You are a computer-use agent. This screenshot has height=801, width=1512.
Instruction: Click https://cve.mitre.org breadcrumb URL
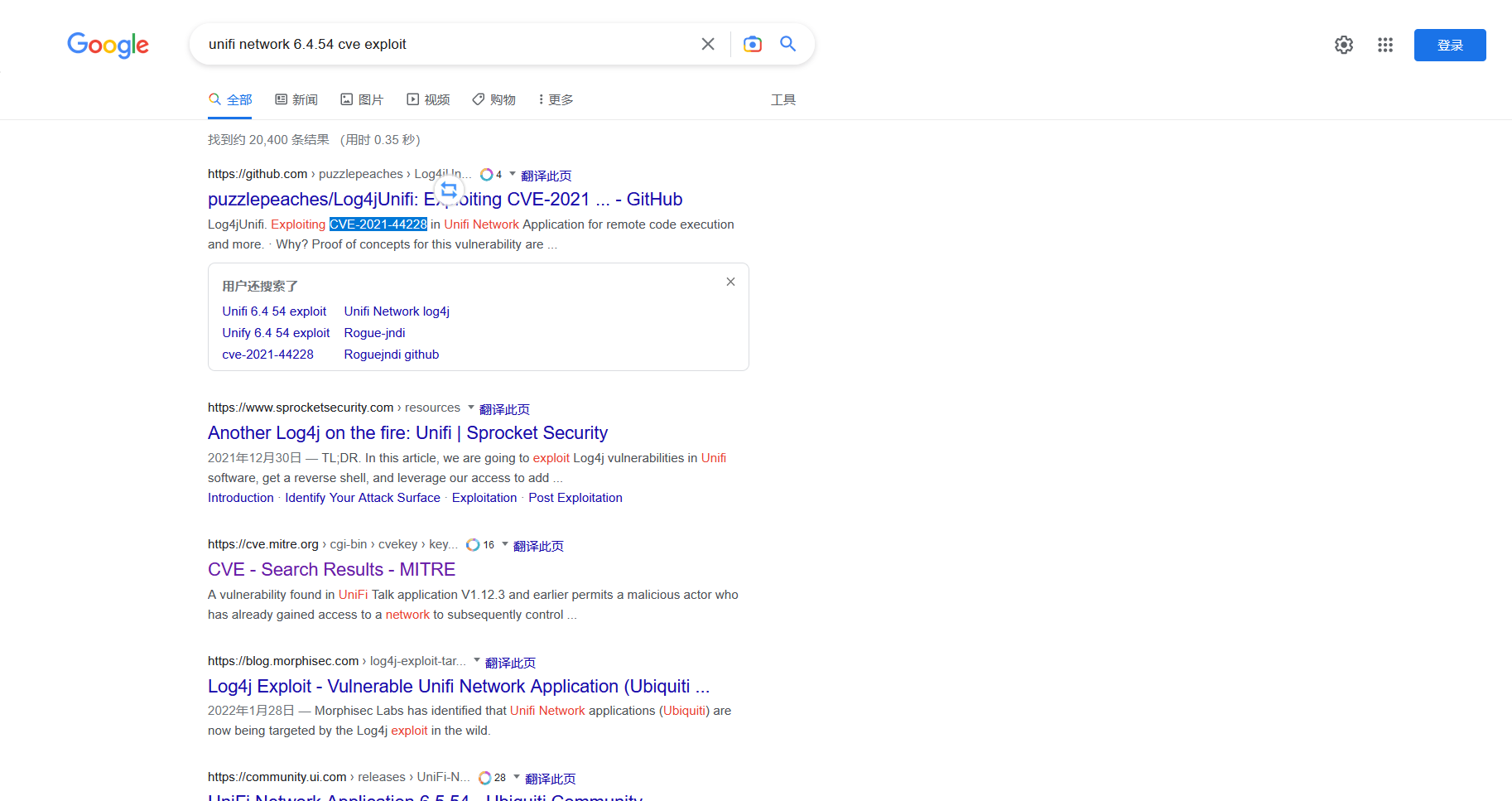(x=263, y=544)
